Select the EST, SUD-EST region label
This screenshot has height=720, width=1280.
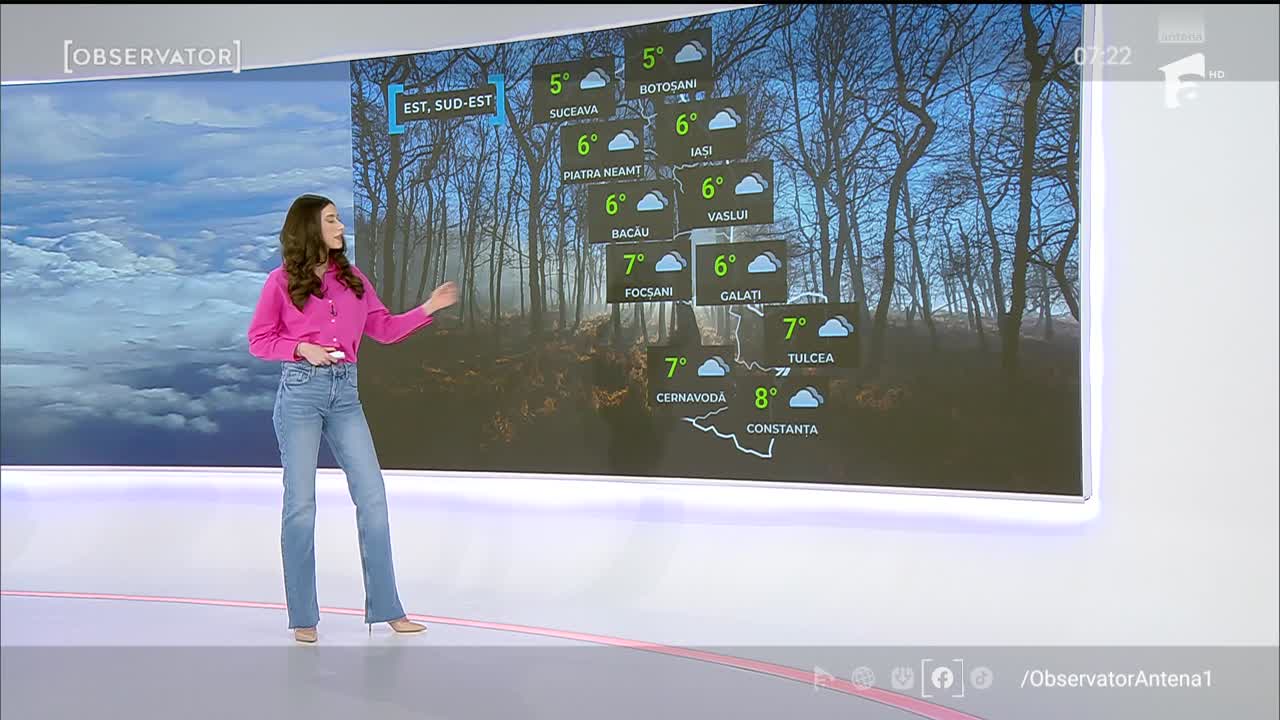tap(446, 105)
